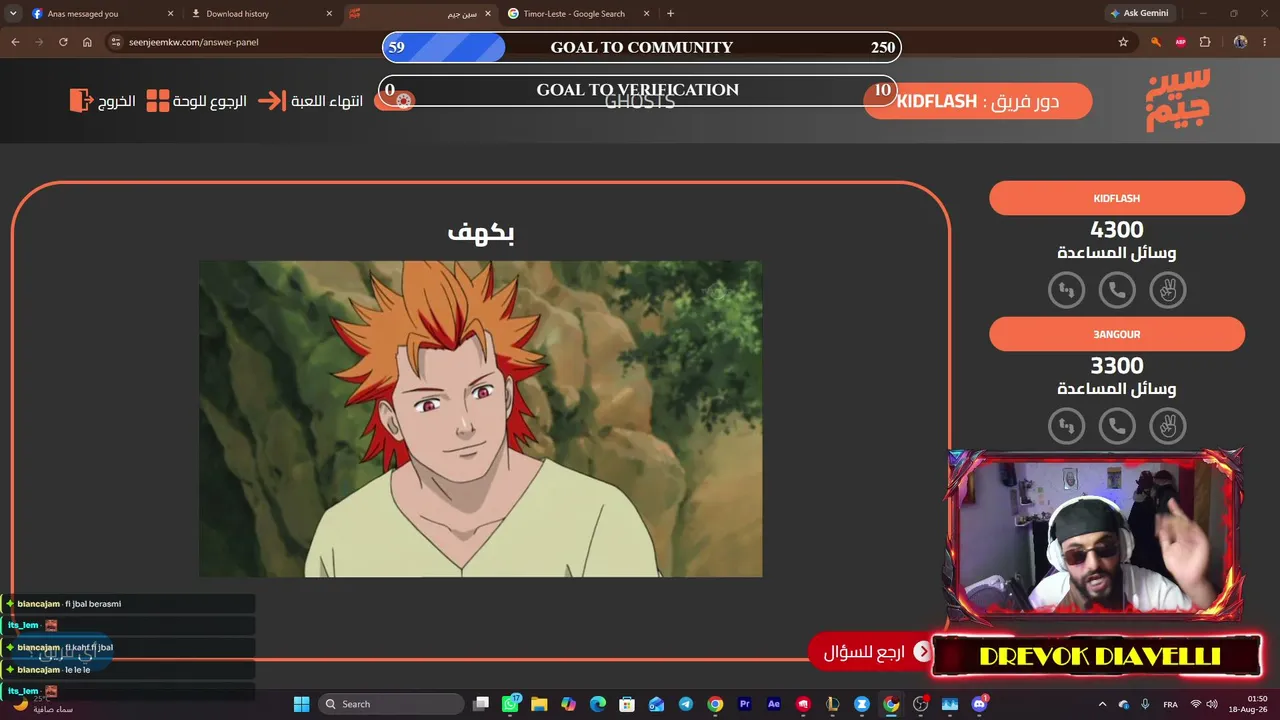Open the FRA keyboard language switcher
Viewport: 1280px width, 720px height.
(x=1170, y=704)
